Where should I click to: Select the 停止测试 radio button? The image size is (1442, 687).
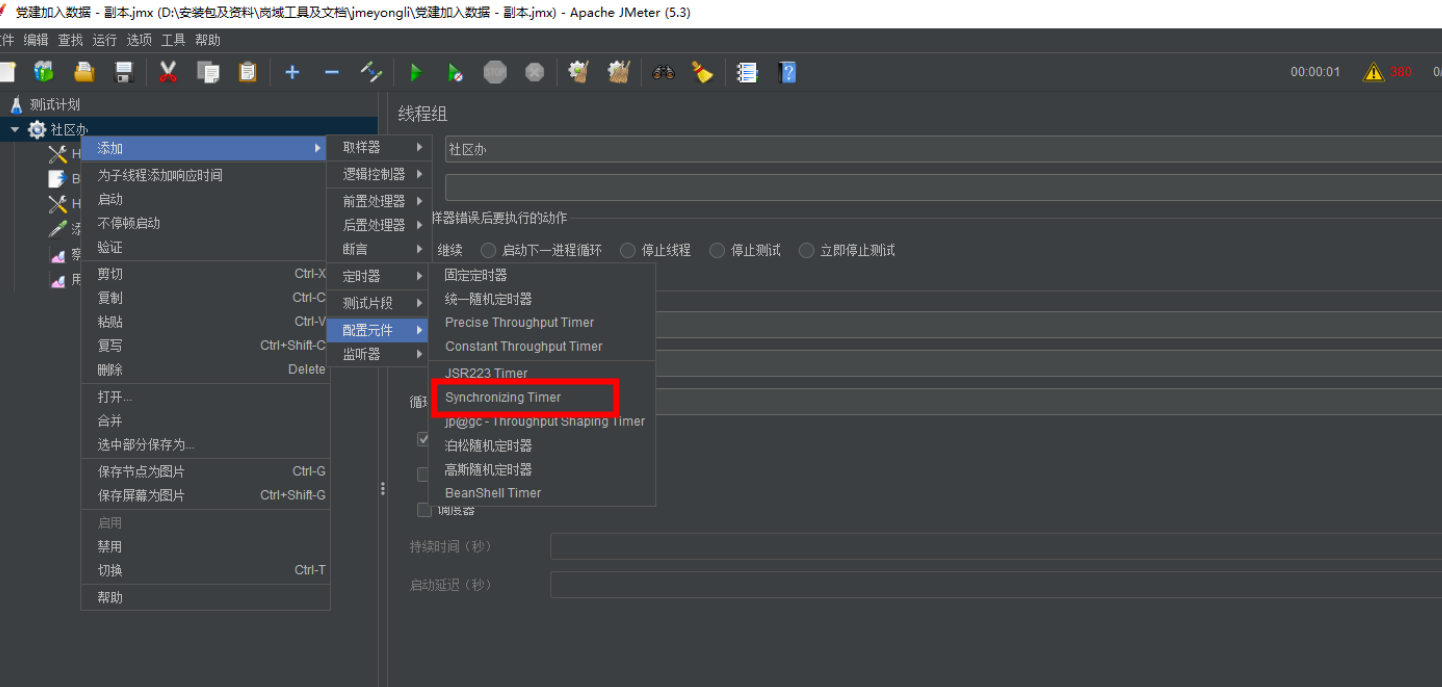point(717,250)
